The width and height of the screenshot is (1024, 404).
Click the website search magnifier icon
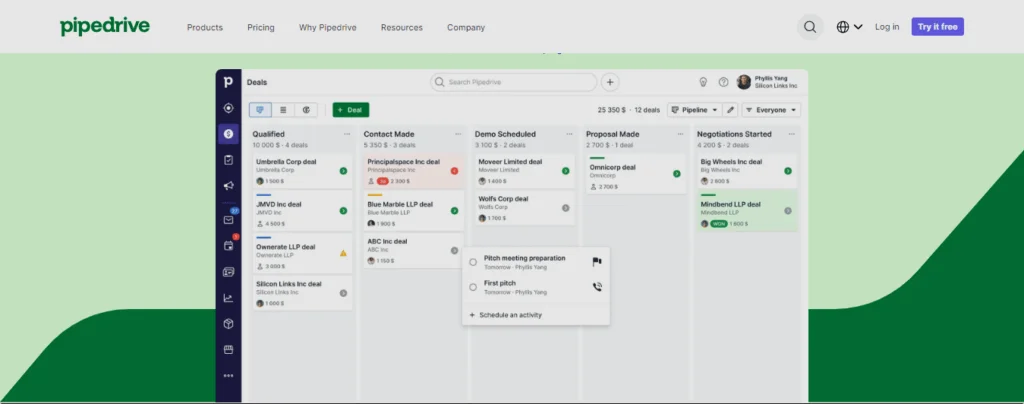click(x=809, y=27)
